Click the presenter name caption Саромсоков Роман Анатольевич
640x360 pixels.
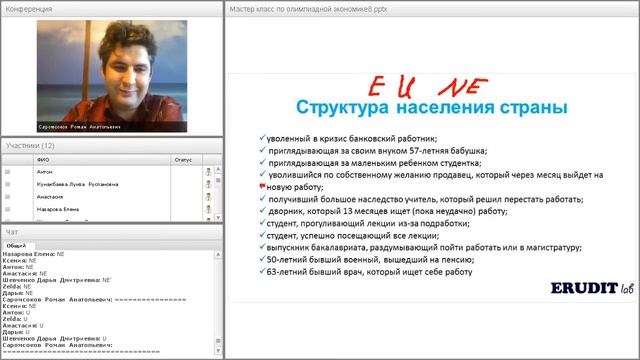click(x=79, y=127)
